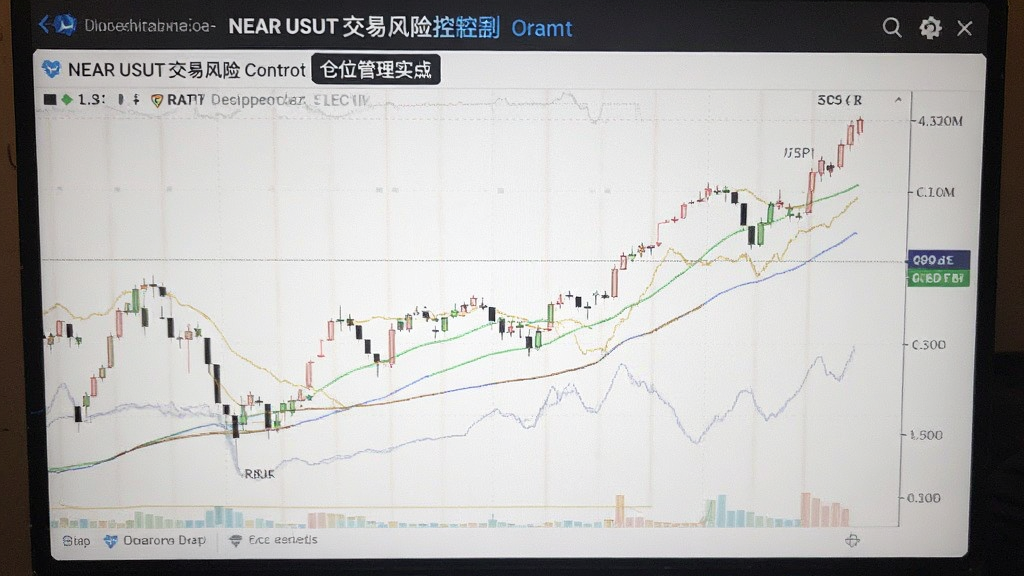1024x576 pixels.
Task: Select the NEAR USUT 交易风险 Control tab
Action: [187, 70]
